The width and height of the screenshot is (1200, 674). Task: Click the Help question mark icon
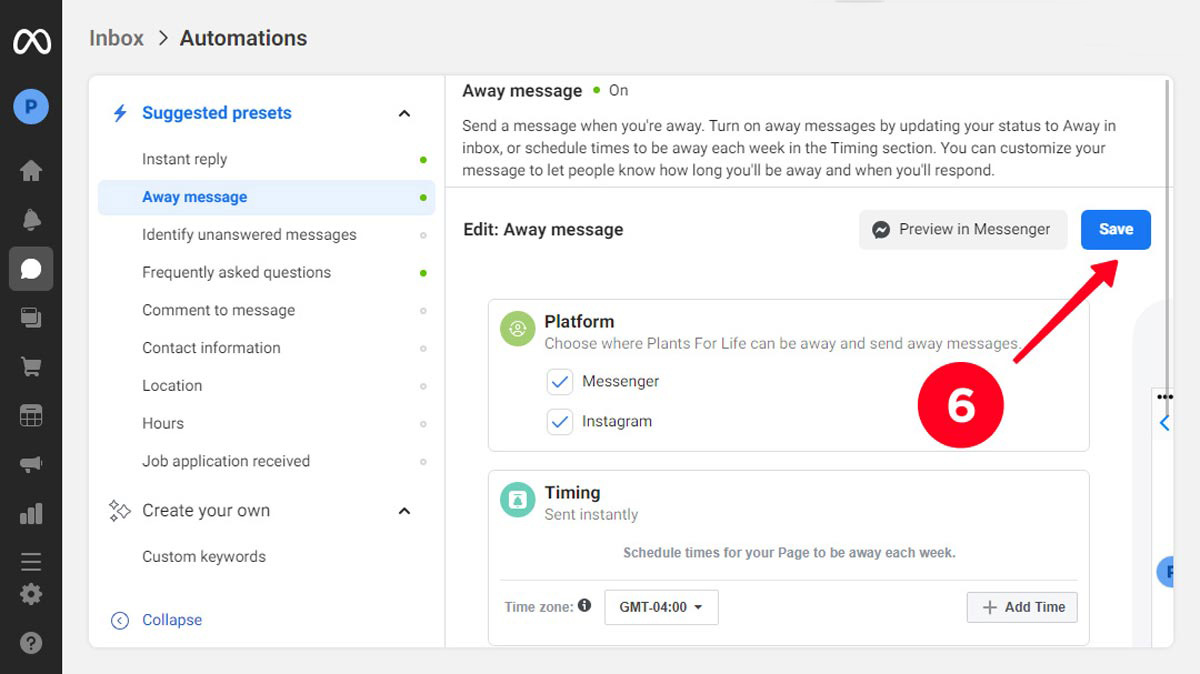(x=31, y=643)
